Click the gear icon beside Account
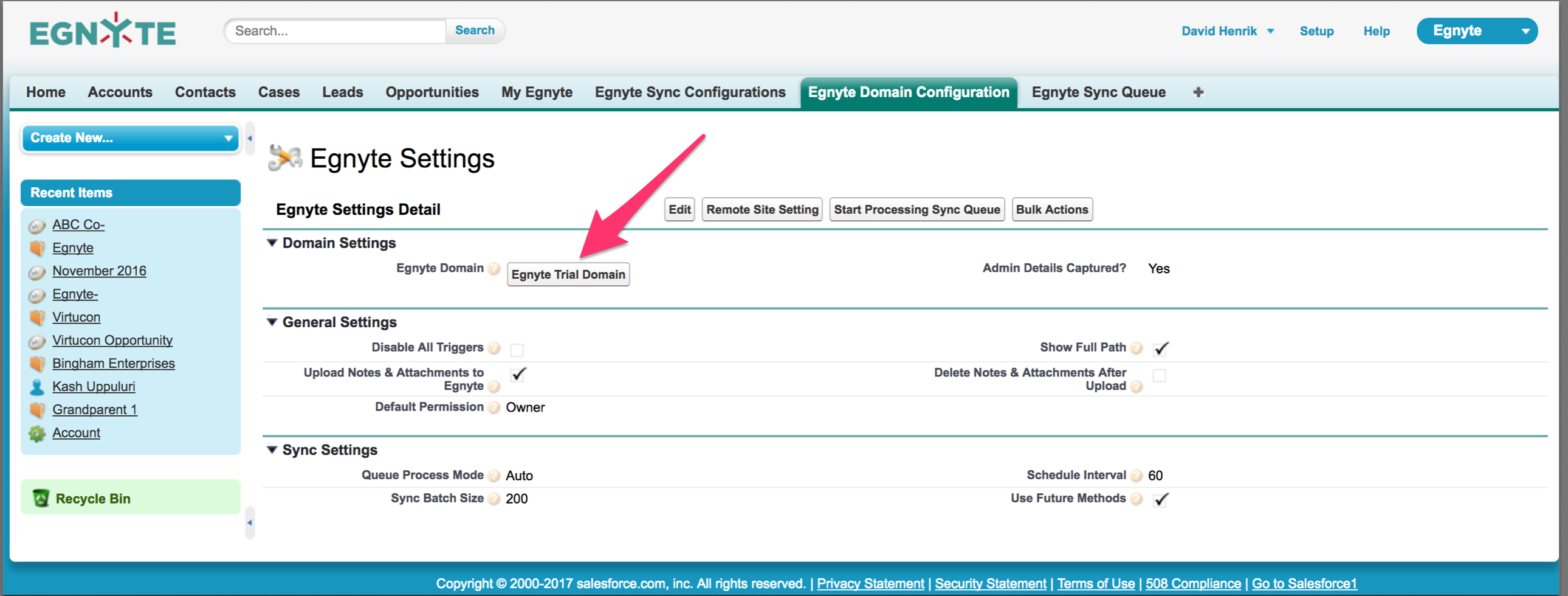This screenshot has width=1568, height=596. click(37, 433)
